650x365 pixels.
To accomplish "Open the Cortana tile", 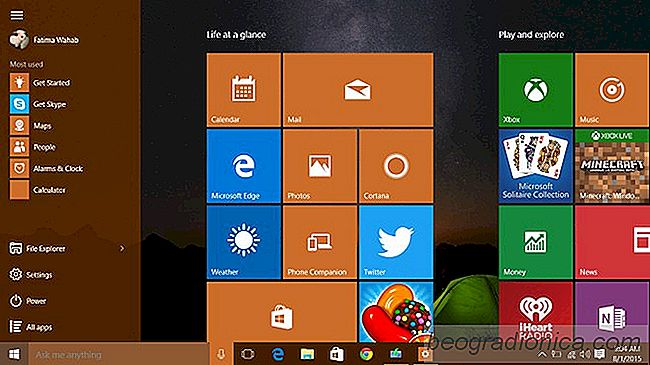I will [396, 166].
